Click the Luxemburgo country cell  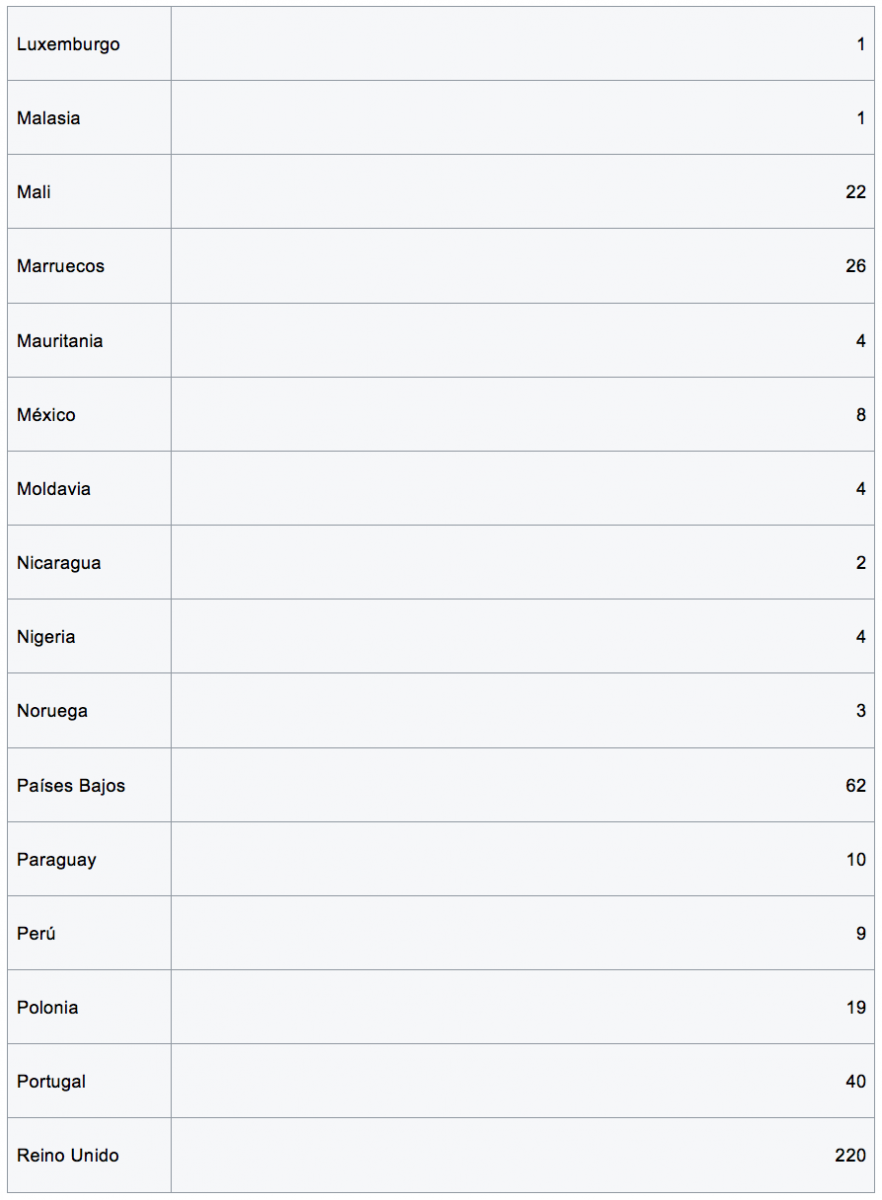click(x=68, y=44)
